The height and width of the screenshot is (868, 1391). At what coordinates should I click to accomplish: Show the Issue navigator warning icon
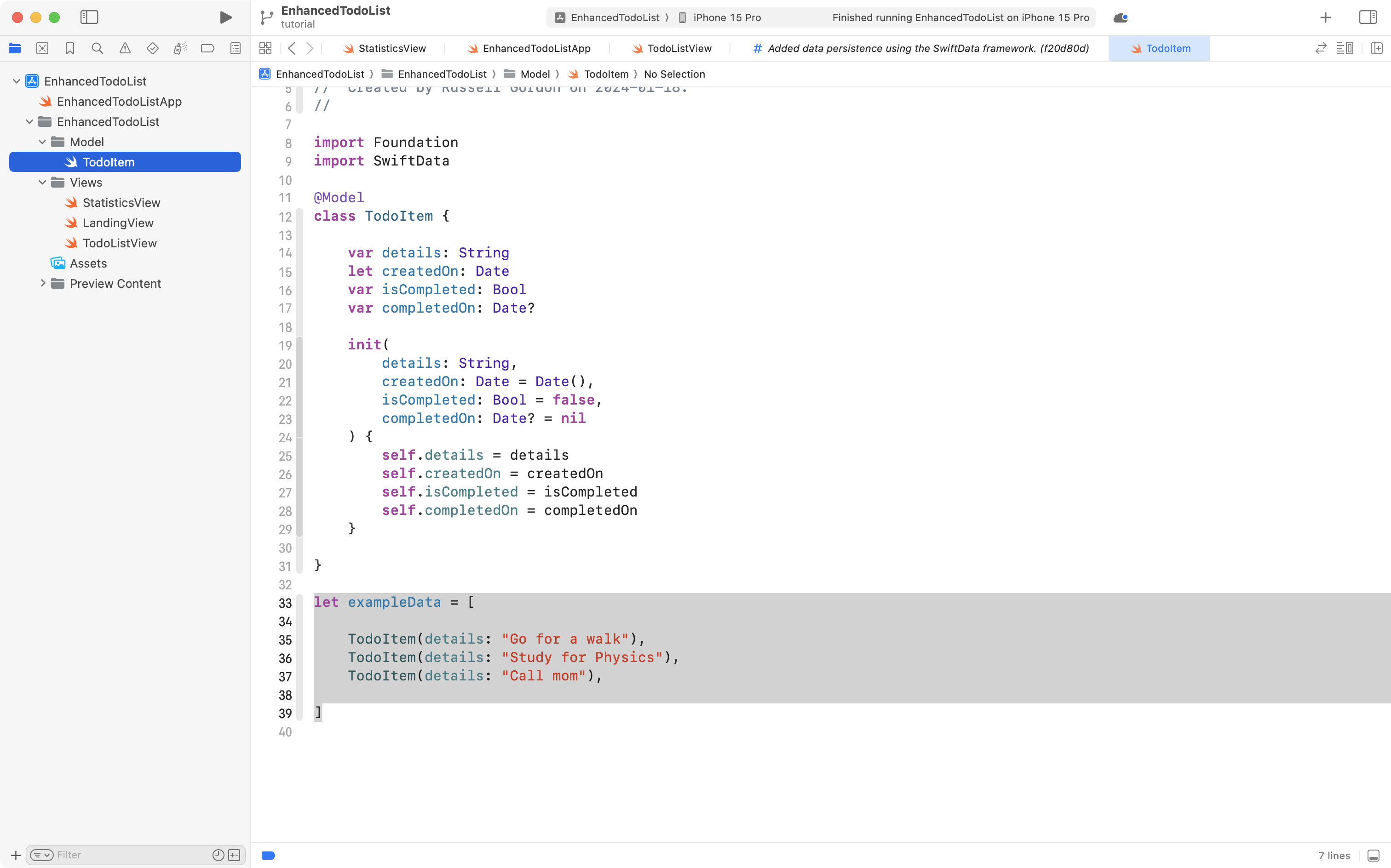coord(125,48)
